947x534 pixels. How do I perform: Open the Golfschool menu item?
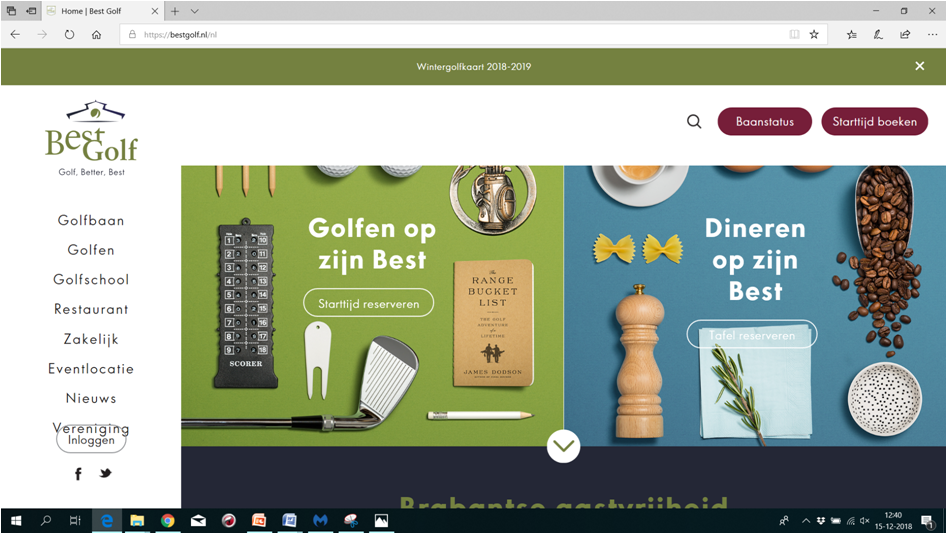[x=91, y=280]
